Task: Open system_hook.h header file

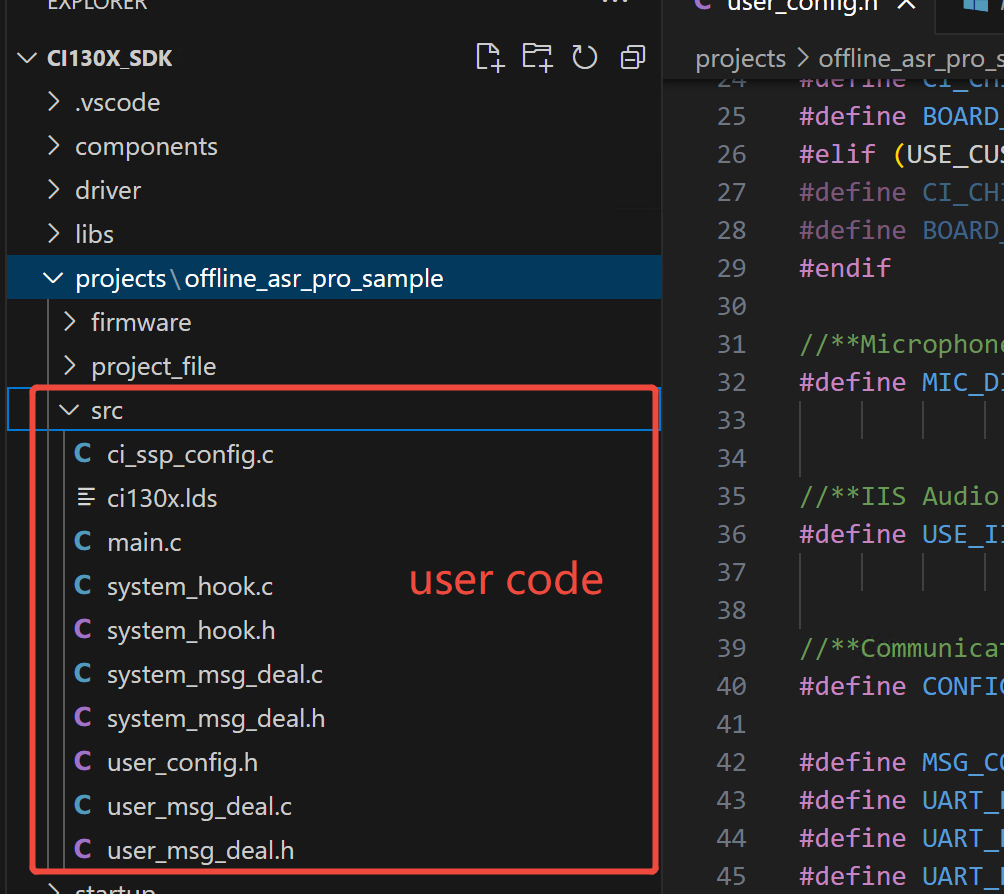Action: click(x=191, y=630)
